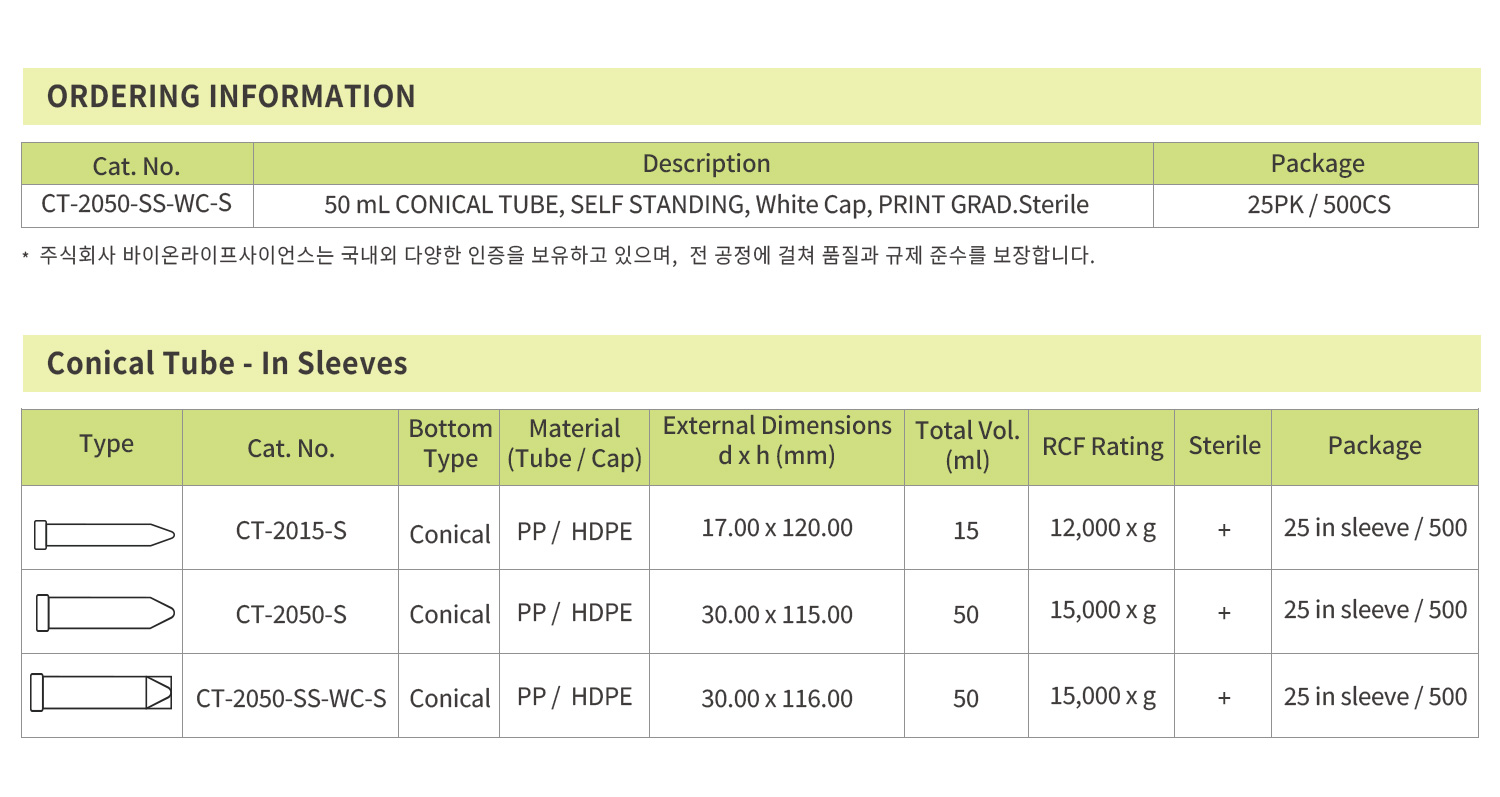1500x797 pixels.
Task: Select CT-2050-S catalog number cell
Action: click(291, 614)
